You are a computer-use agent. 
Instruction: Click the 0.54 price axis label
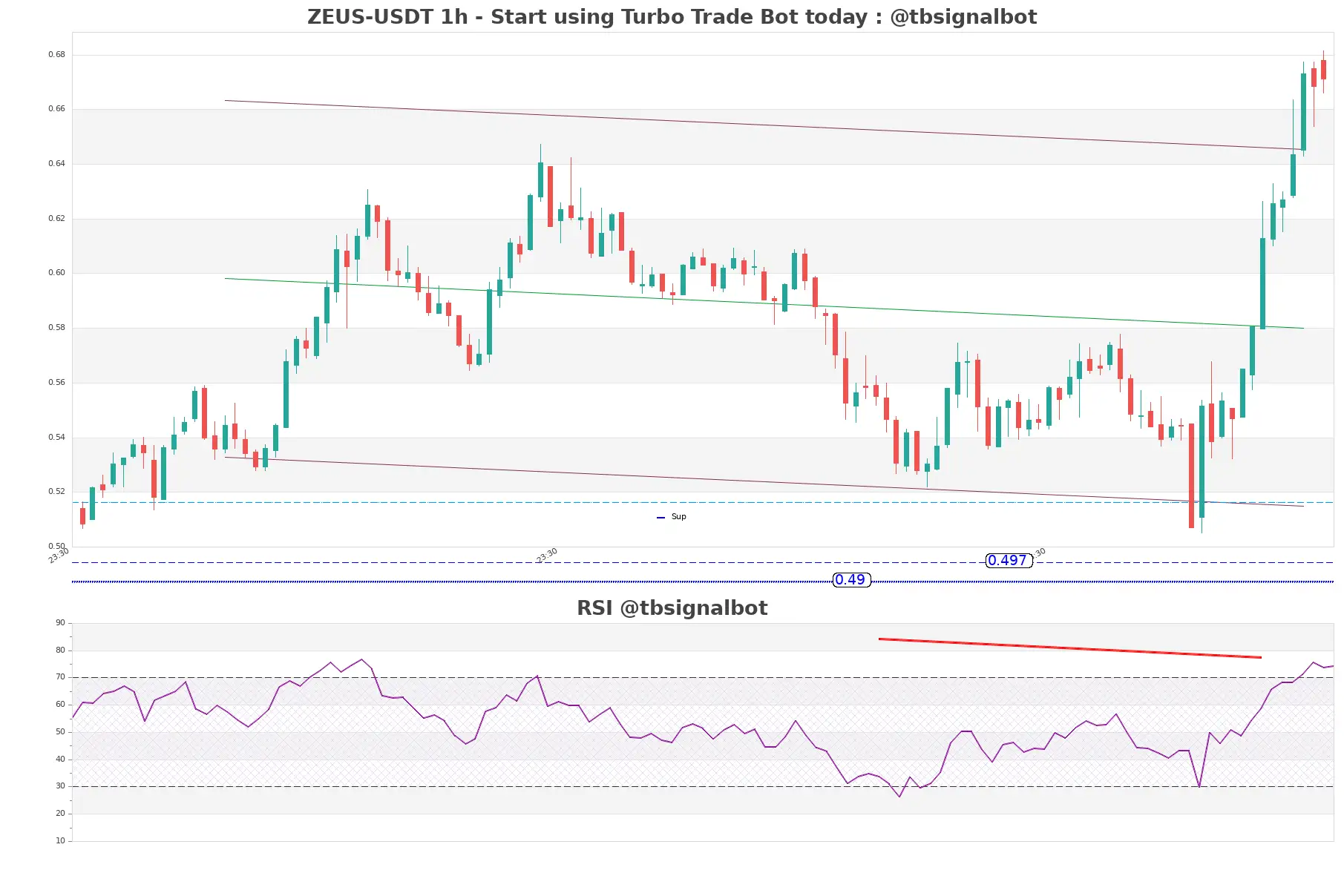56,437
